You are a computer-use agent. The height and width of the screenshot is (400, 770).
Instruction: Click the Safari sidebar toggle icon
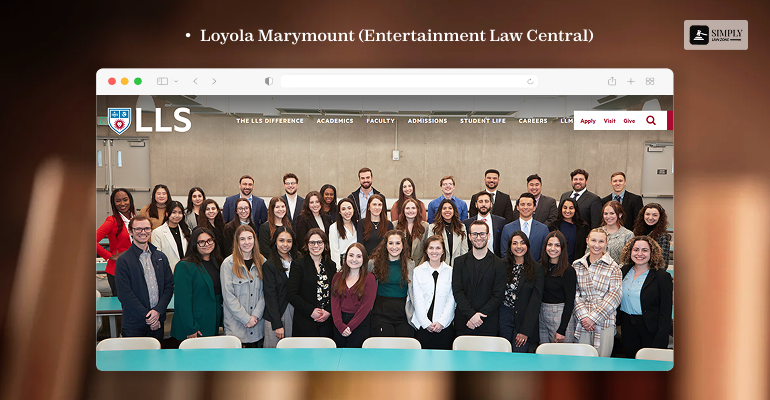[162, 81]
